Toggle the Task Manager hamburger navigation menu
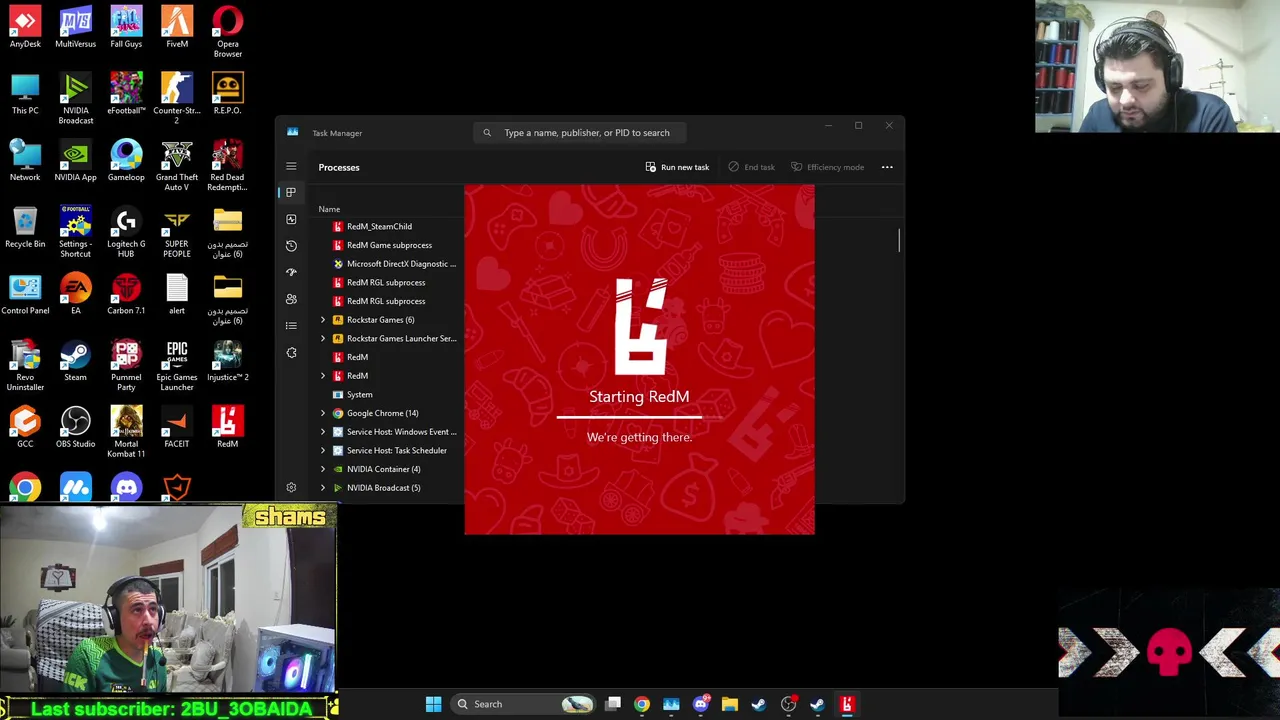The image size is (1280, 720). [x=291, y=167]
